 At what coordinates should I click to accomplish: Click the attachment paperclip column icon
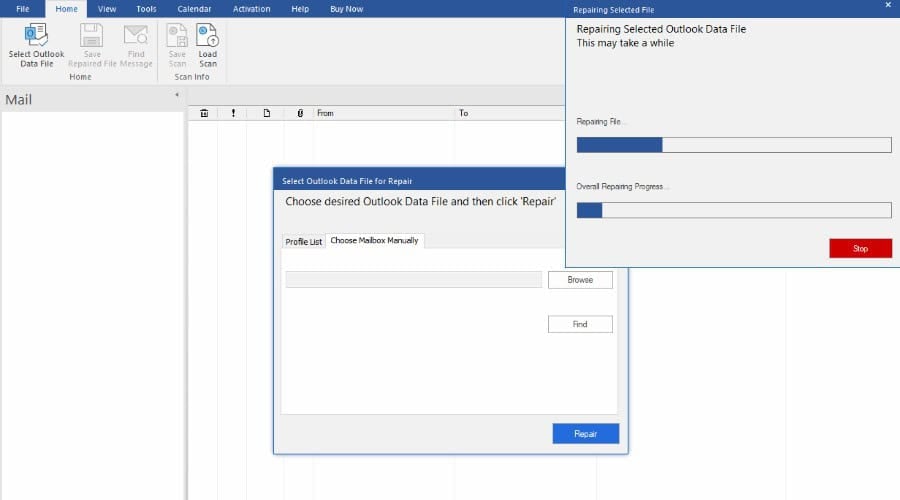pos(300,113)
